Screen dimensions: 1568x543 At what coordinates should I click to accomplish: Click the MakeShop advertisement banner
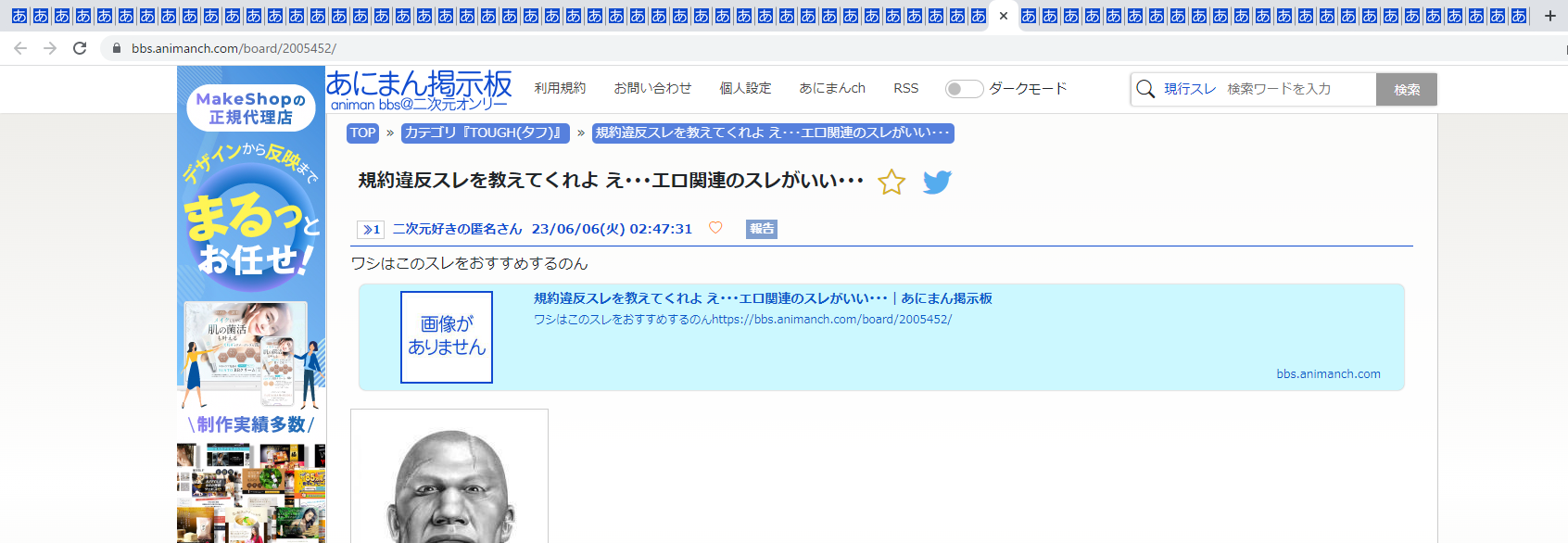click(251, 305)
